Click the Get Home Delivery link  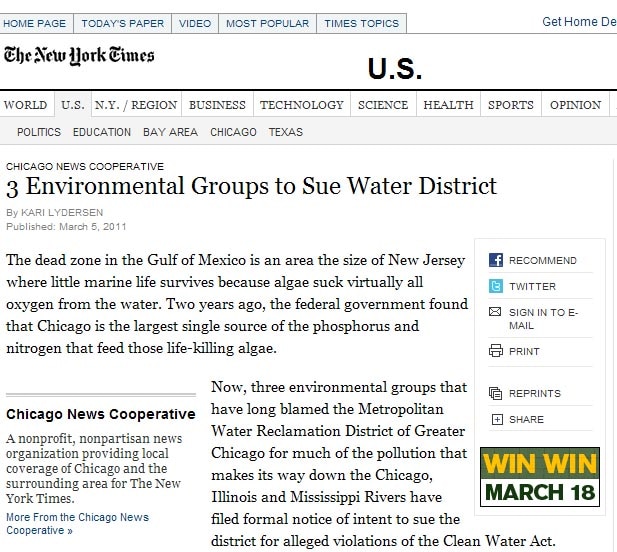click(579, 22)
